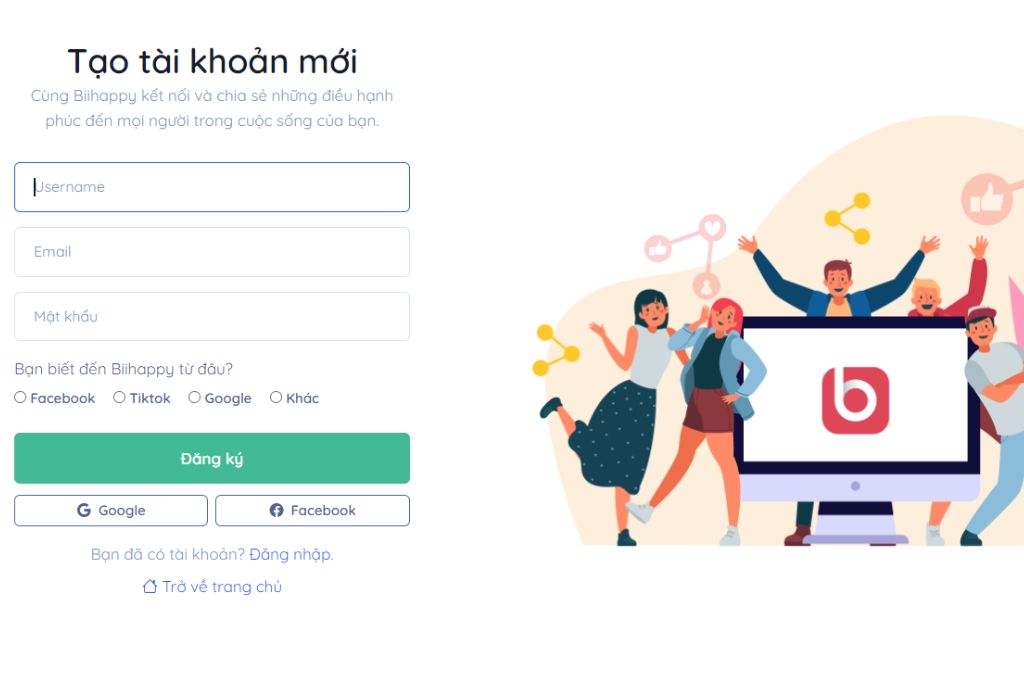Open the Đăng nhập login link
Screen dimensions: 1024x682
[x=291, y=555]
